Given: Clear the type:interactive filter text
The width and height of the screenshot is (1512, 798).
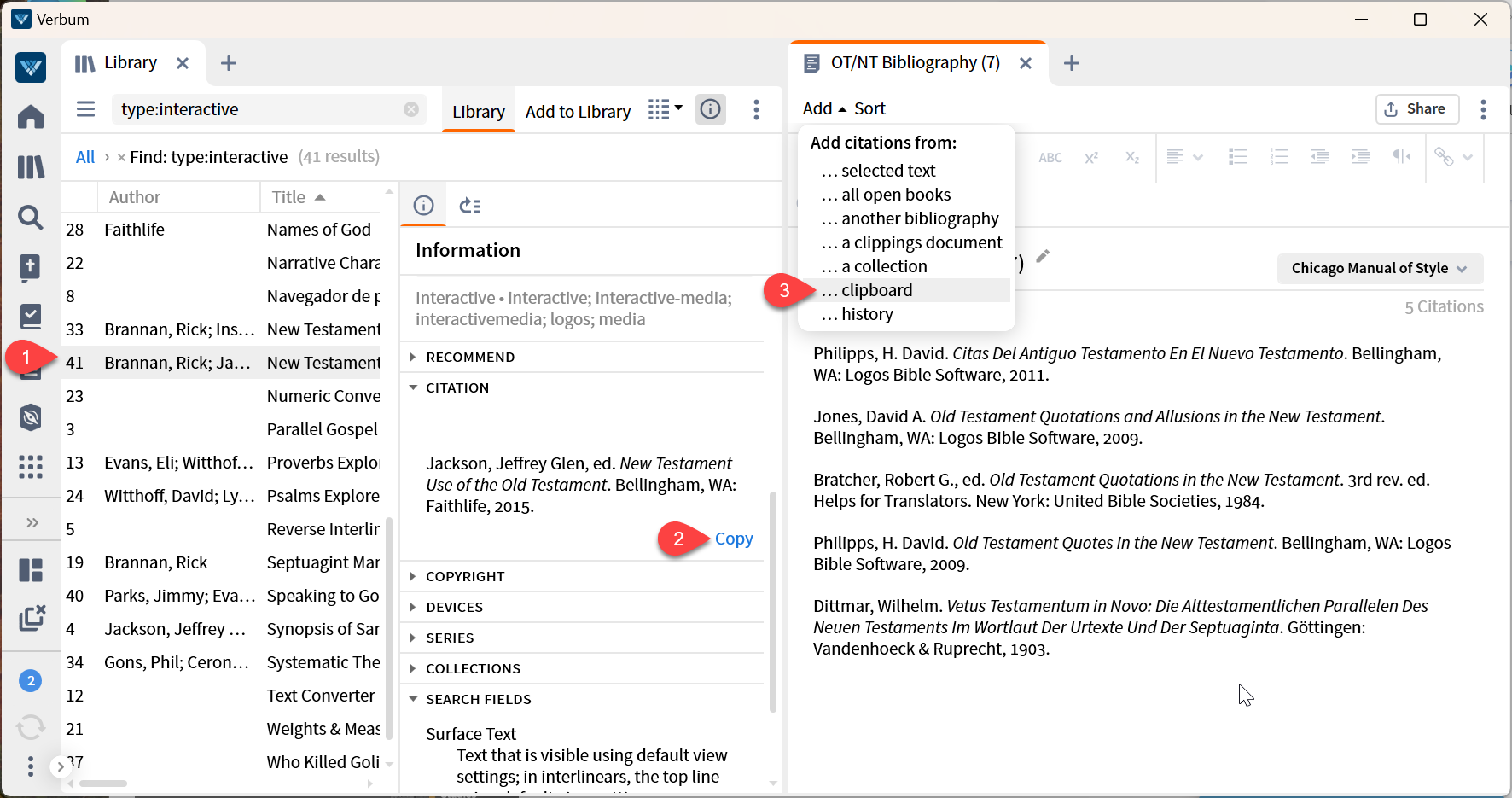Looking at the screenshot, I should tap(411, 109).
